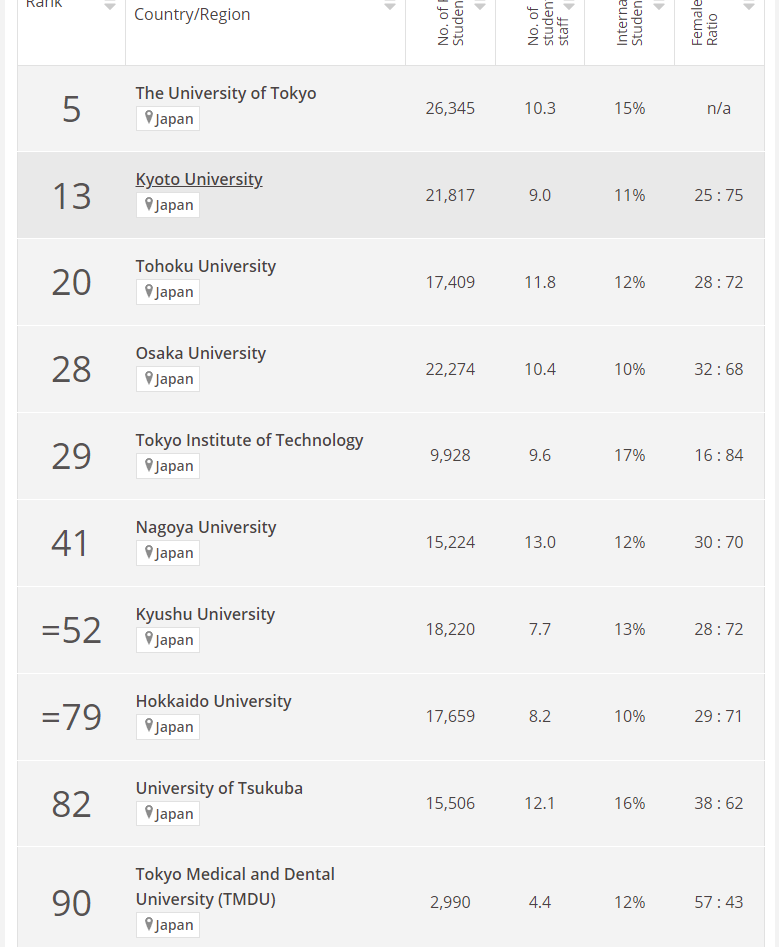The height and width of the screenshot is (947, 779).
Task: Click the location pin under Nagoya University
Action: pos(149,553)
